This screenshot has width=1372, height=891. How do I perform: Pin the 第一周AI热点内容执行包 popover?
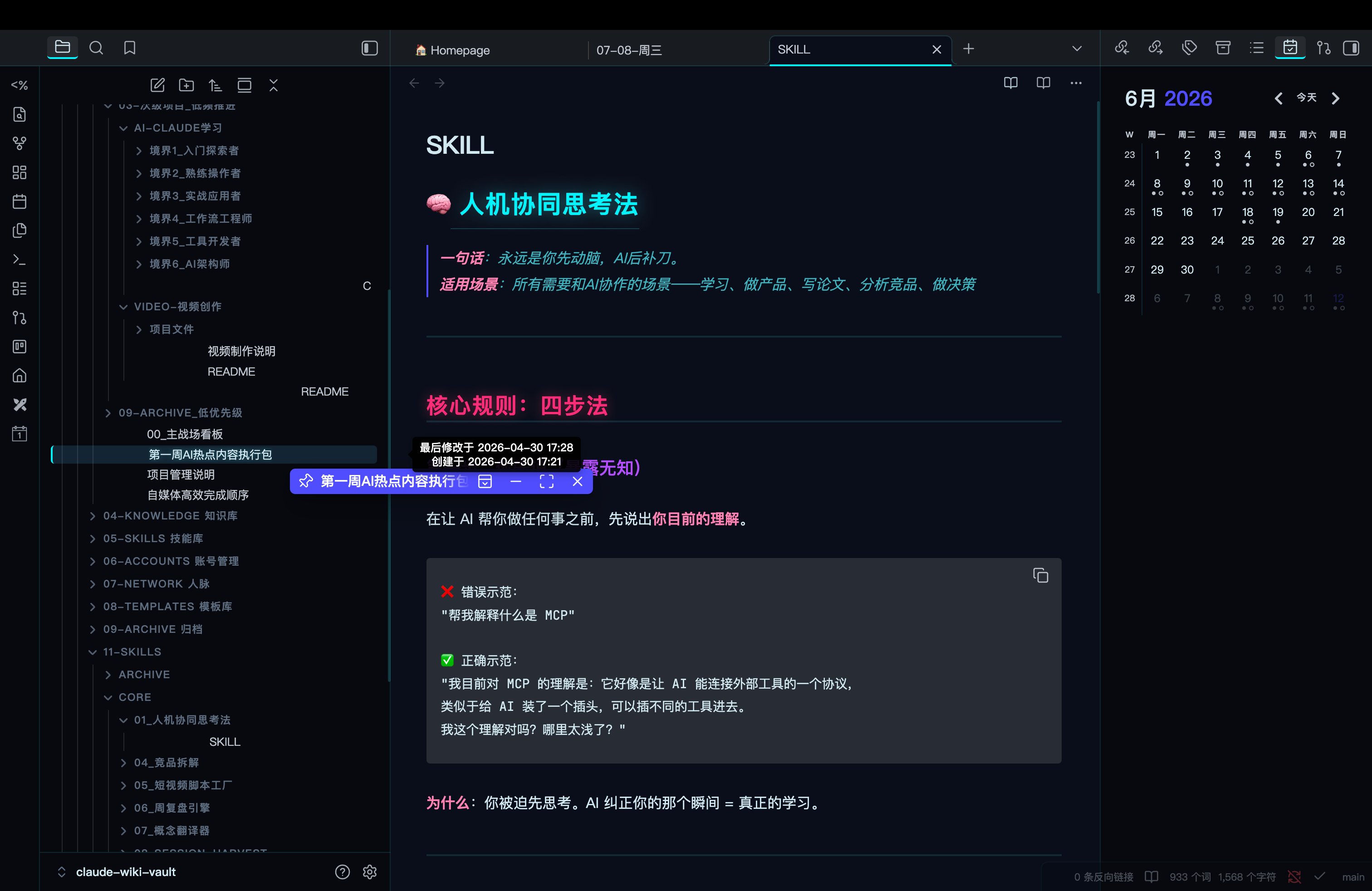click(x=305, y=481)
